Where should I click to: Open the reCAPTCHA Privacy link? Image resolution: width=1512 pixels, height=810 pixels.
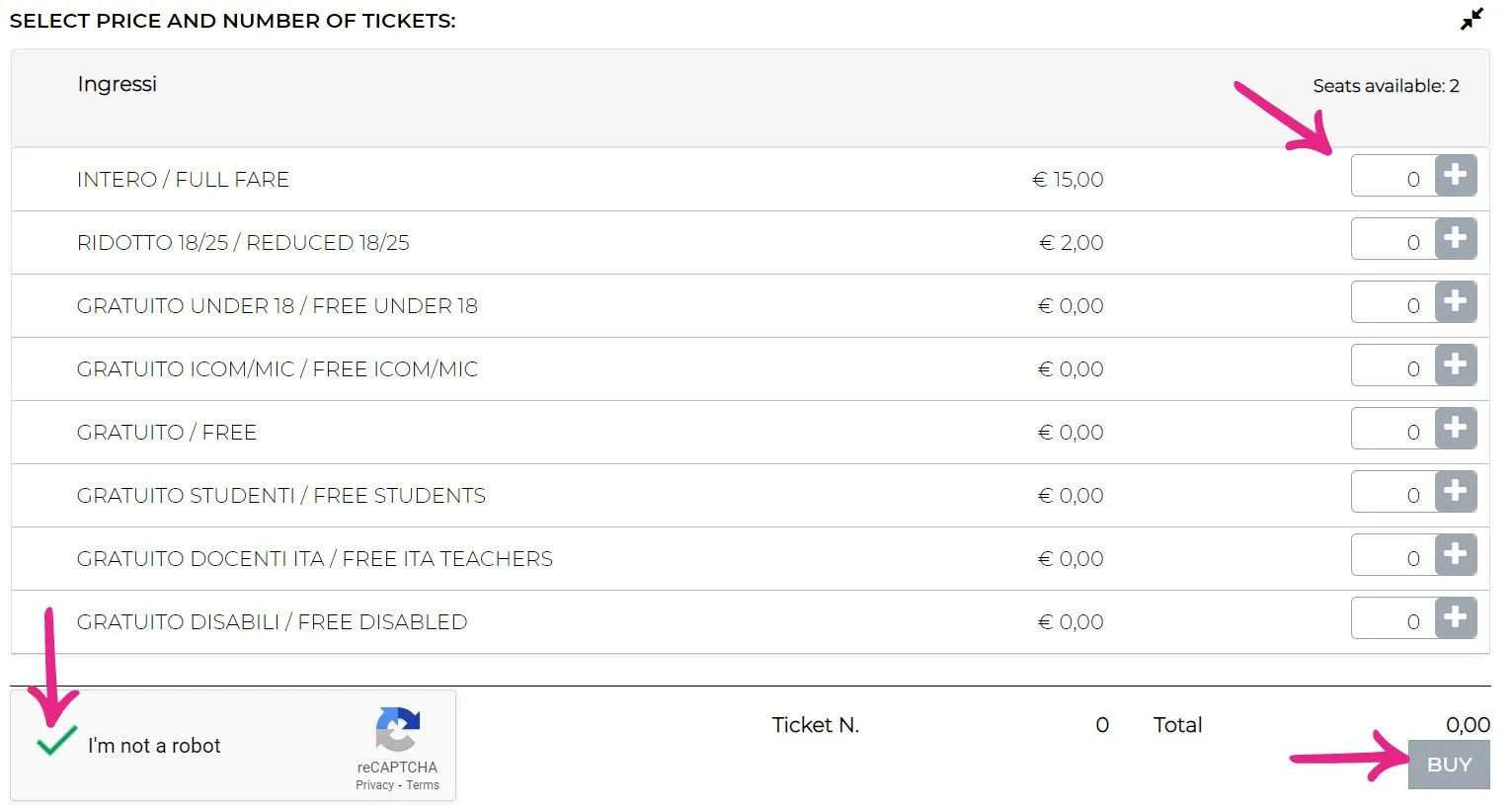(x=374, y=785)
